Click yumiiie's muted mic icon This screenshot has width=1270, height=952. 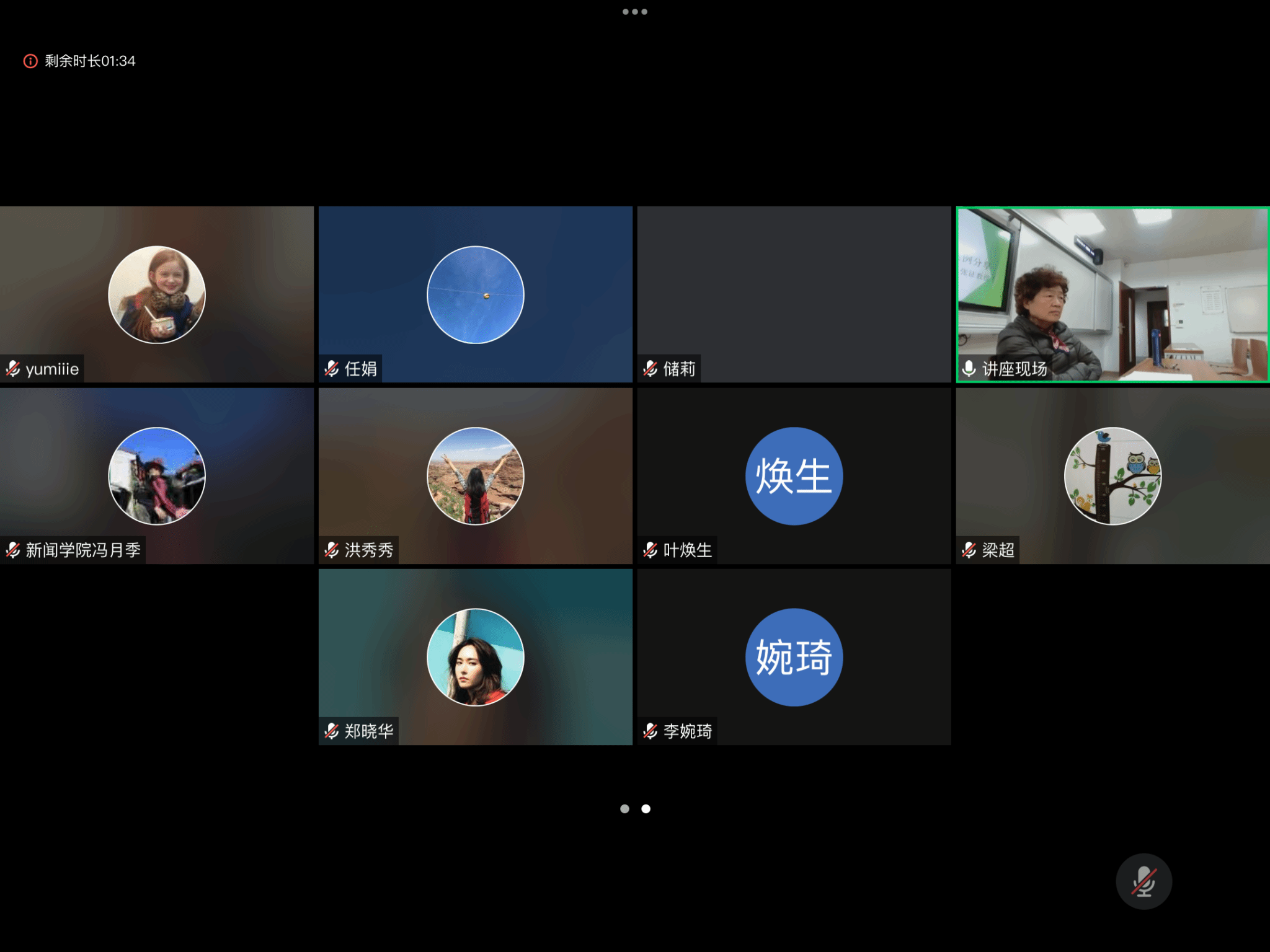pyautogui.click(x=13, y=369)
